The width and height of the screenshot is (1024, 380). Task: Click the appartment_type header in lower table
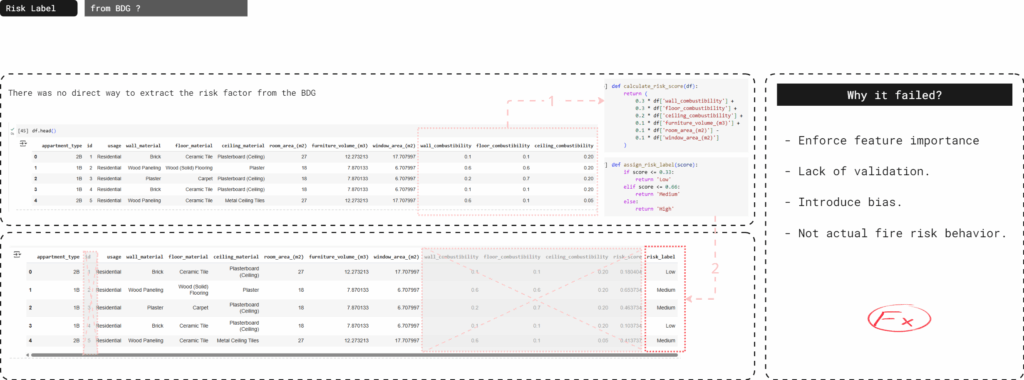pos(58,257)
